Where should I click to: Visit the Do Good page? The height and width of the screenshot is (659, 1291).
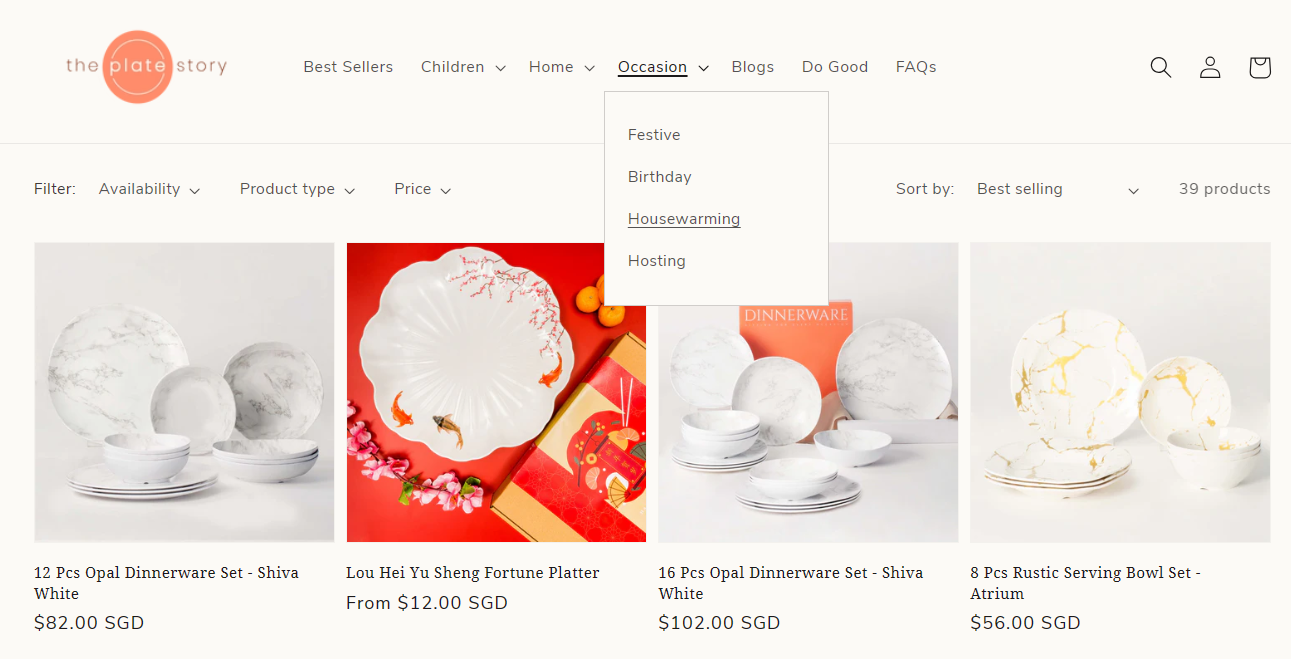click(834, 67)
